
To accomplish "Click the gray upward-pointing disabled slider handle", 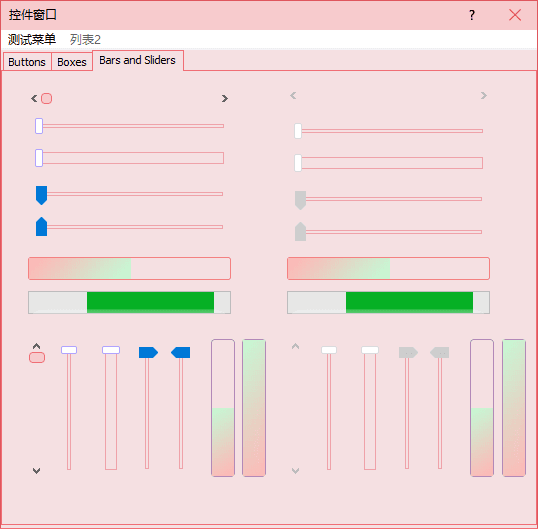I will tap(301, 232).
